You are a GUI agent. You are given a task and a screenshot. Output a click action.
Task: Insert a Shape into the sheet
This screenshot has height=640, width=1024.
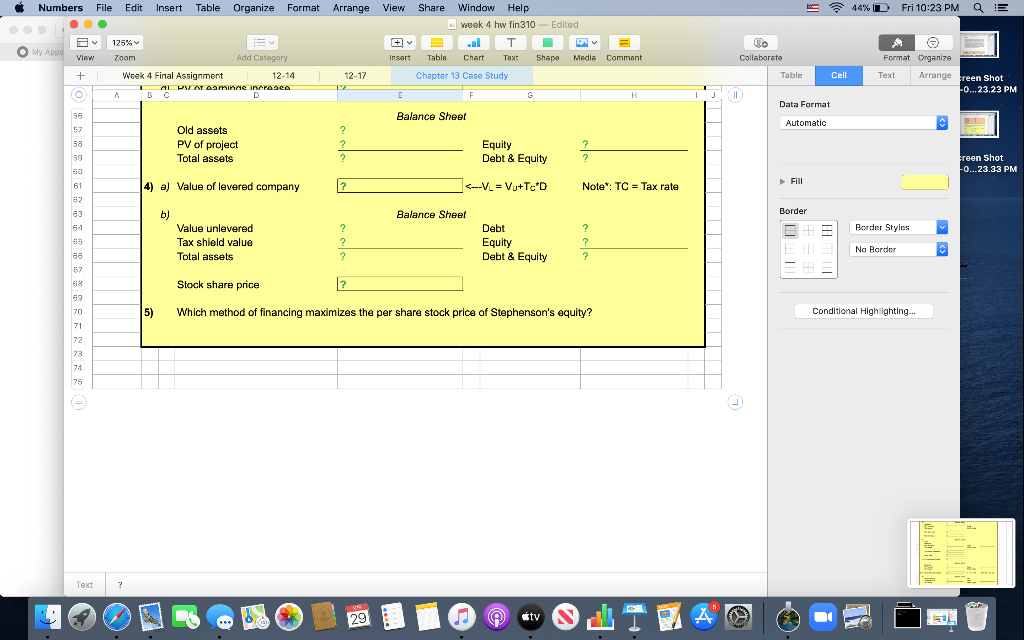(547, 44)
